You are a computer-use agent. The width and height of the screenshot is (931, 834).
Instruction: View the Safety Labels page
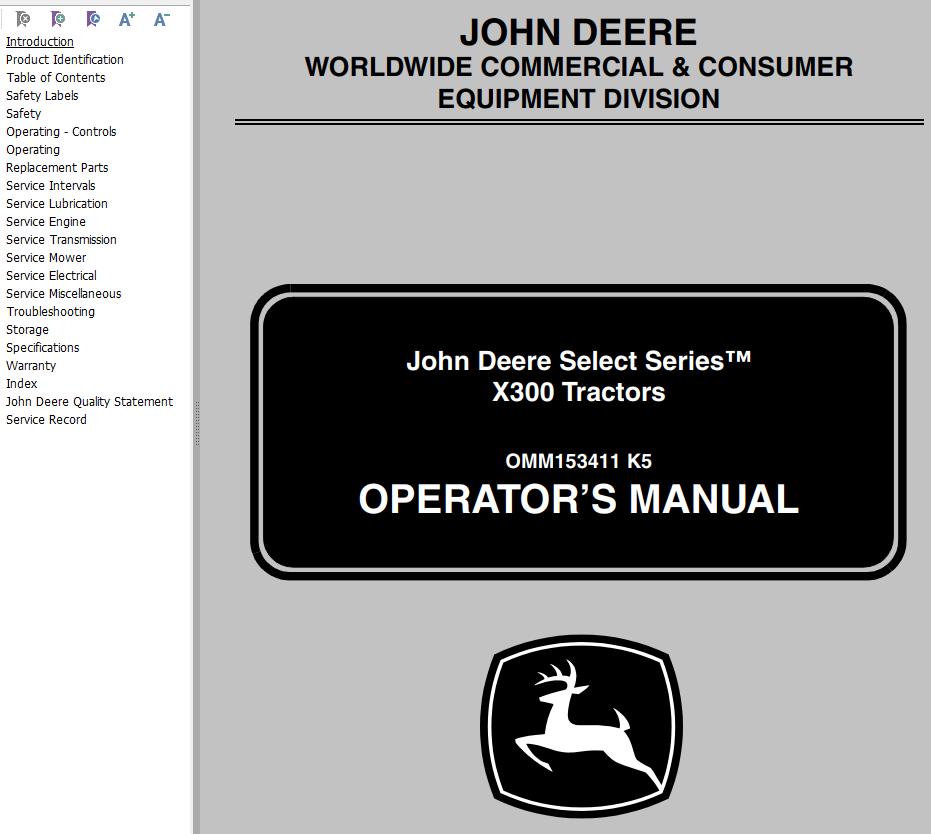point(42,95)
